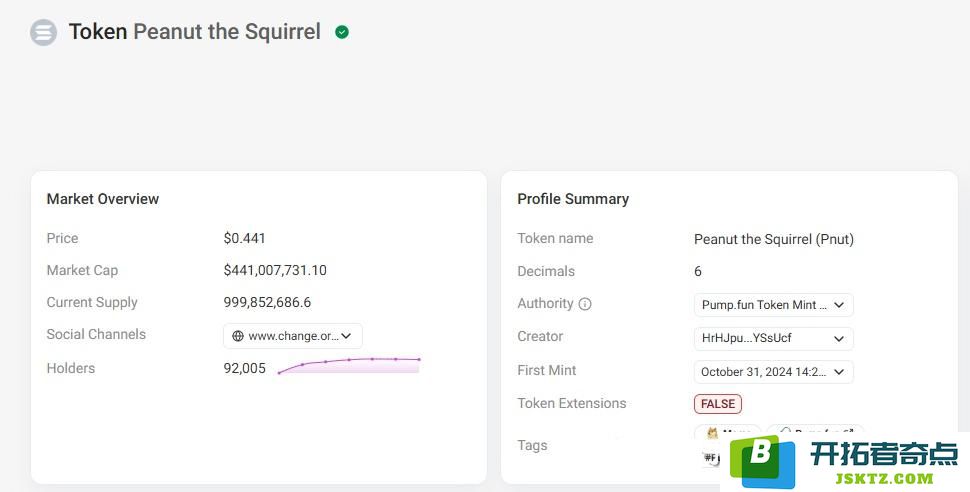The image size is (970, 492).
Task: Click the Authority info circle icon
Action: [x=585, y=304]
